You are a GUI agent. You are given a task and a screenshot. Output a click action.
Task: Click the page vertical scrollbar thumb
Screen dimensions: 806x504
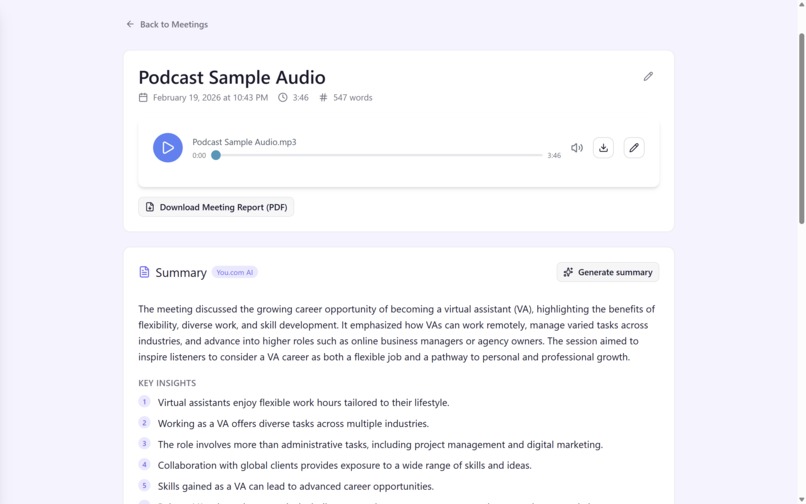coord(801,129)
